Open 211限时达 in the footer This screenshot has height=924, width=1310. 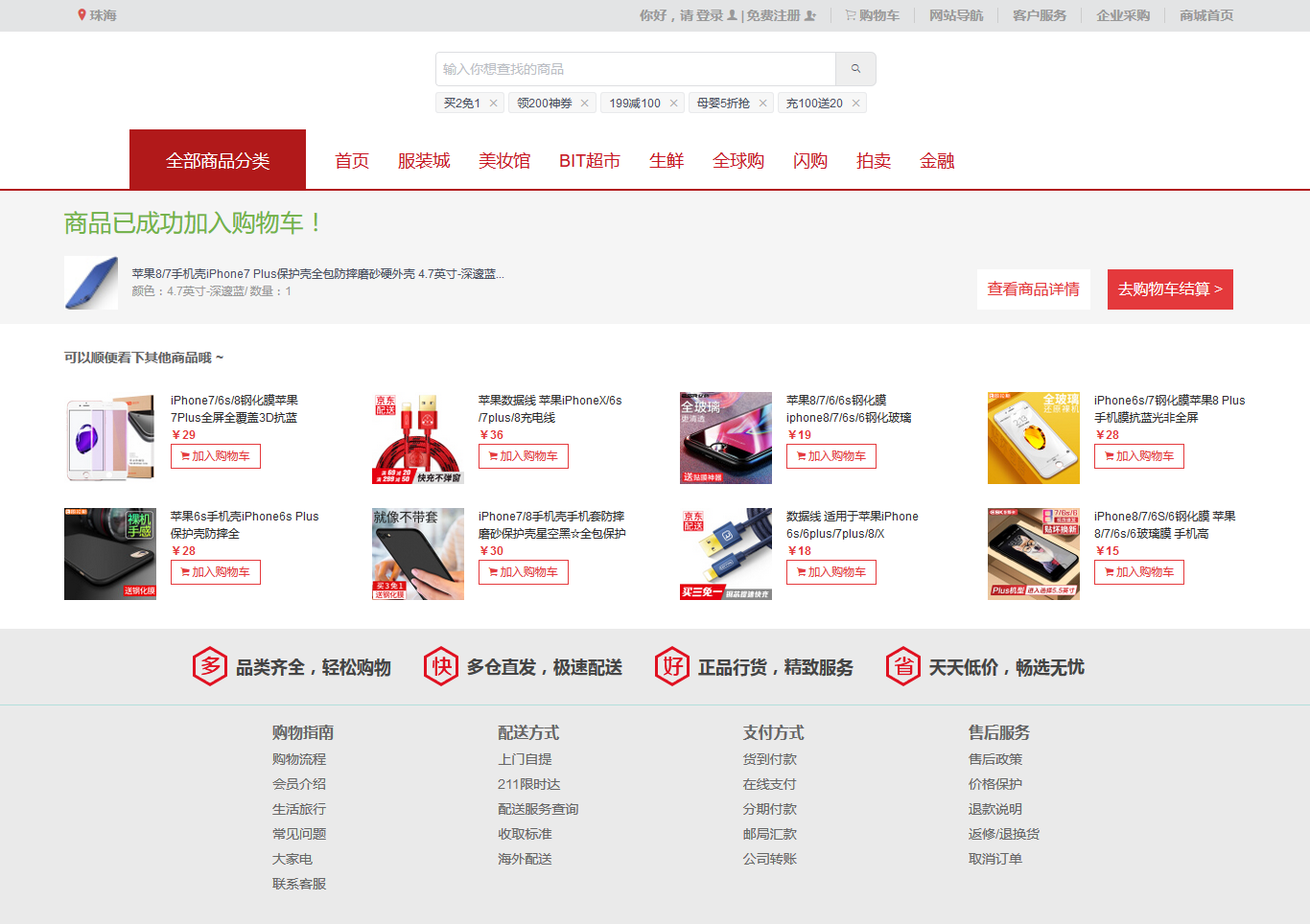coord(529,784)
